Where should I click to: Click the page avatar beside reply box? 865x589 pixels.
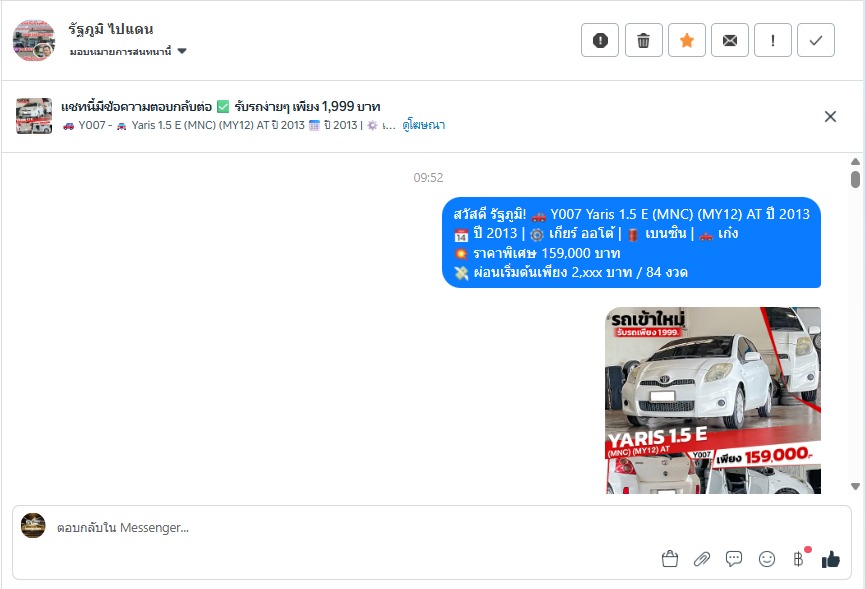[33, 526]
